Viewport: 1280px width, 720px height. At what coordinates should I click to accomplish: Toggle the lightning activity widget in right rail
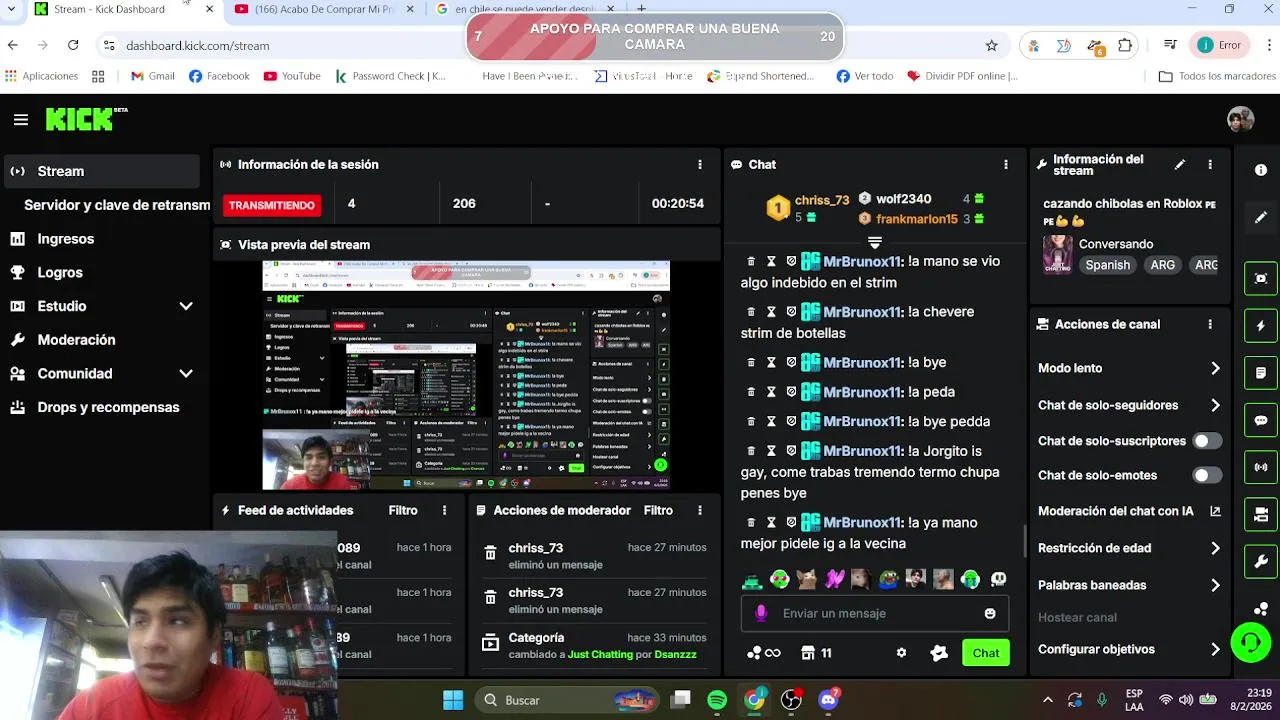pyautogui.click(x=1261, y=326)
